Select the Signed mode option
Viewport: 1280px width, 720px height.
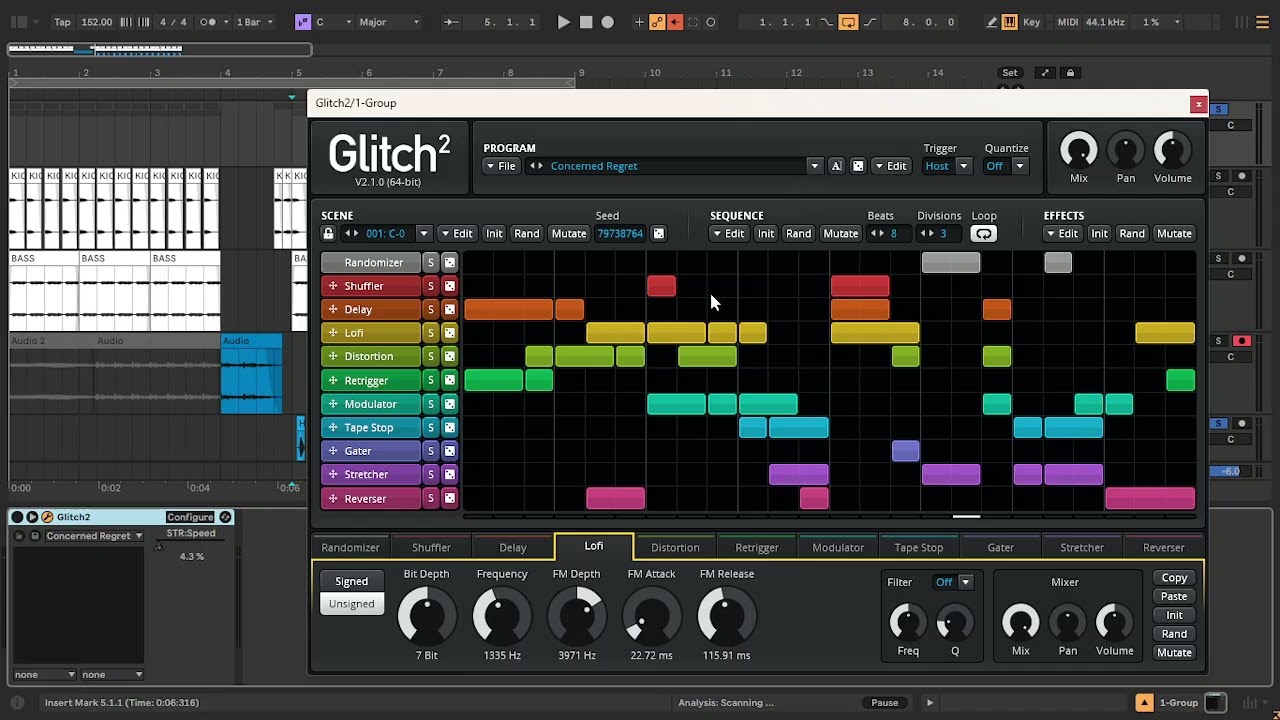point(352,581)
